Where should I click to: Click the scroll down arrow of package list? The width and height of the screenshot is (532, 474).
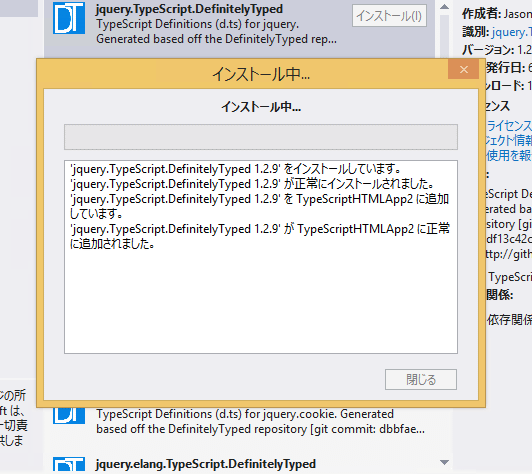click(444, 462)
